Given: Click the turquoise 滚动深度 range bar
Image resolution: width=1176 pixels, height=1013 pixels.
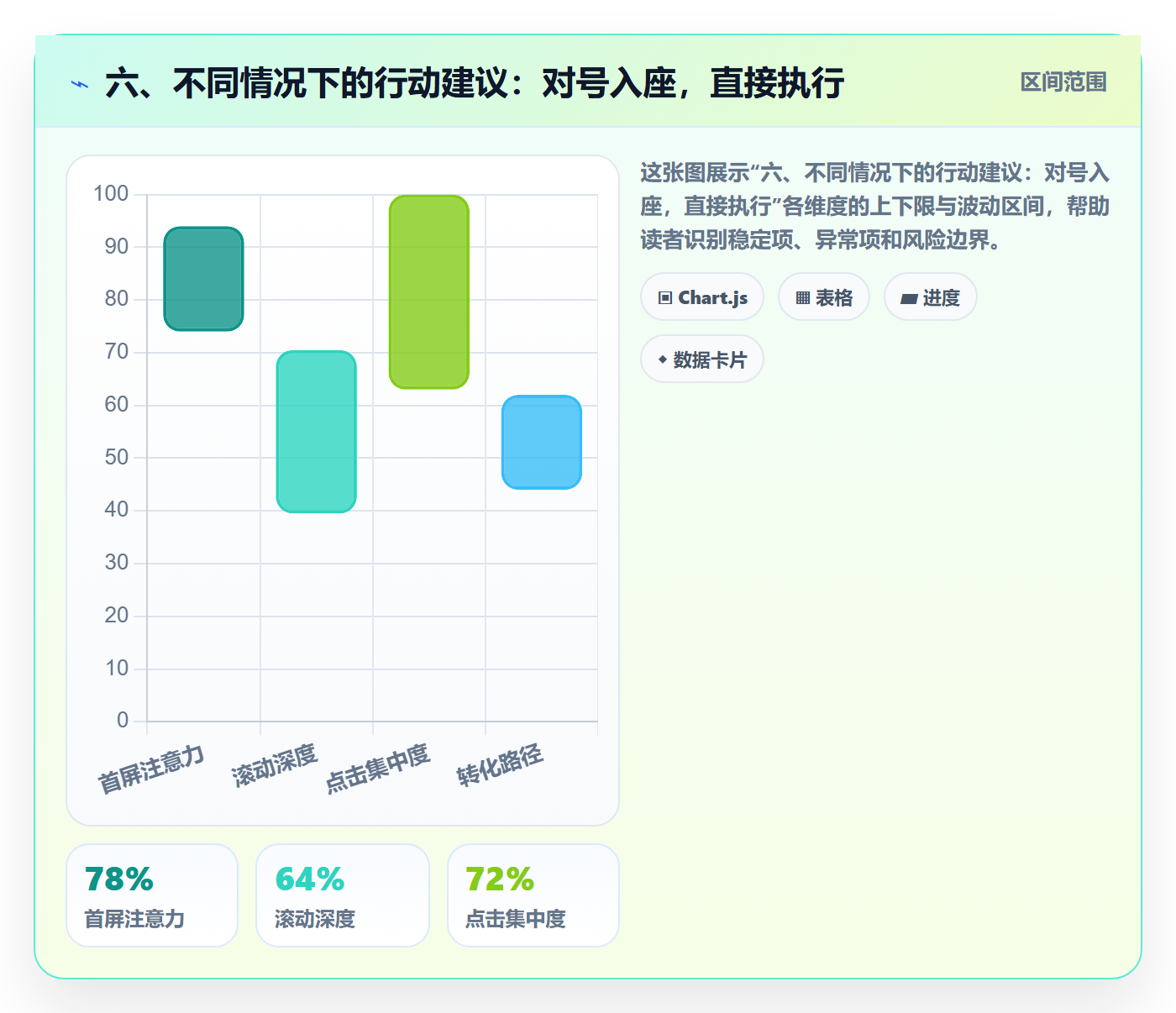Looking at the screenshot, I should pyautogui.click(x=317, y=432).
